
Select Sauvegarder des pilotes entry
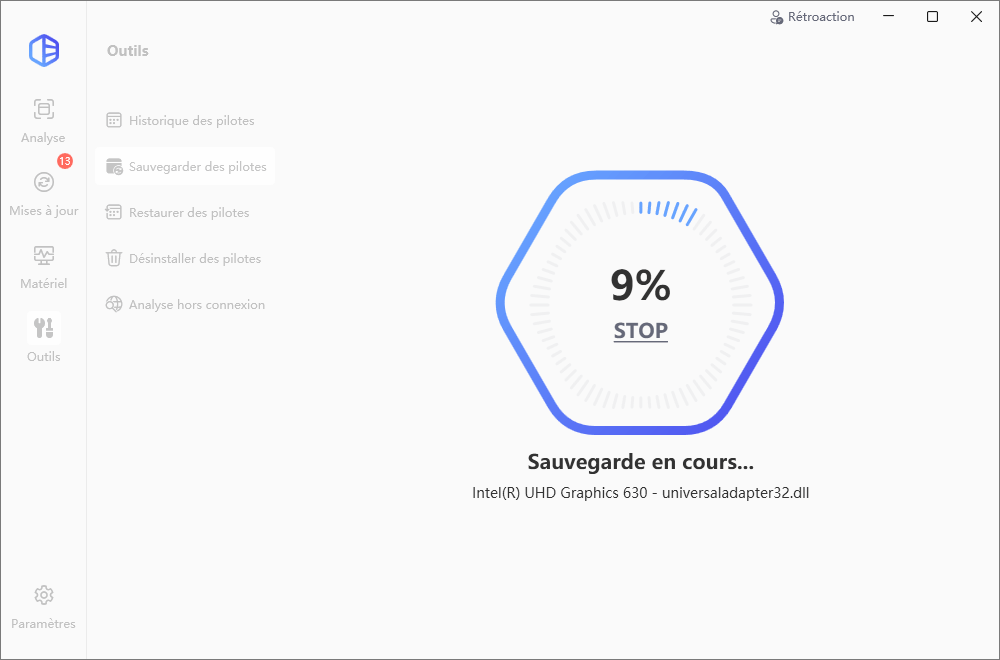click(185, 166)
